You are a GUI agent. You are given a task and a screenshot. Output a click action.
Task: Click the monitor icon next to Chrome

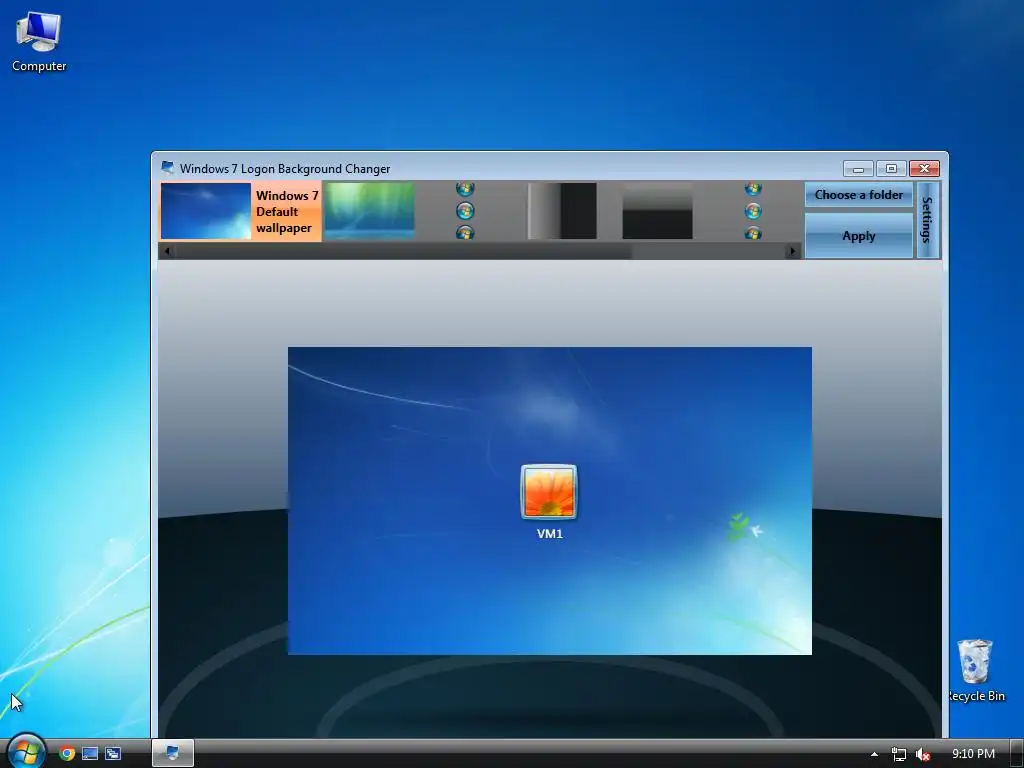pos(90,754)
